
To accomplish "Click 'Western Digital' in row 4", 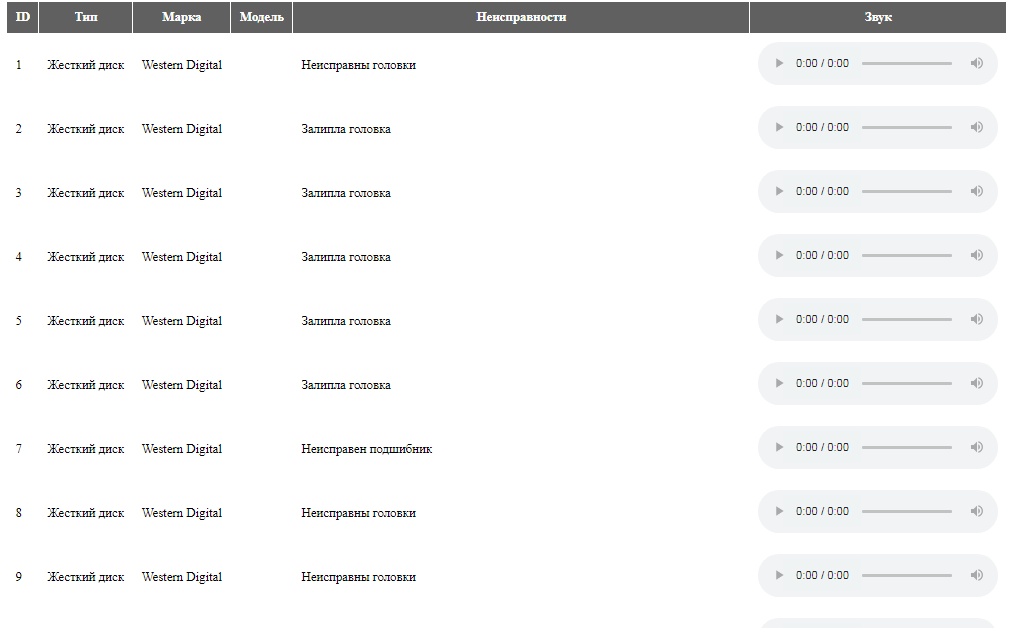I will (182, 257).
